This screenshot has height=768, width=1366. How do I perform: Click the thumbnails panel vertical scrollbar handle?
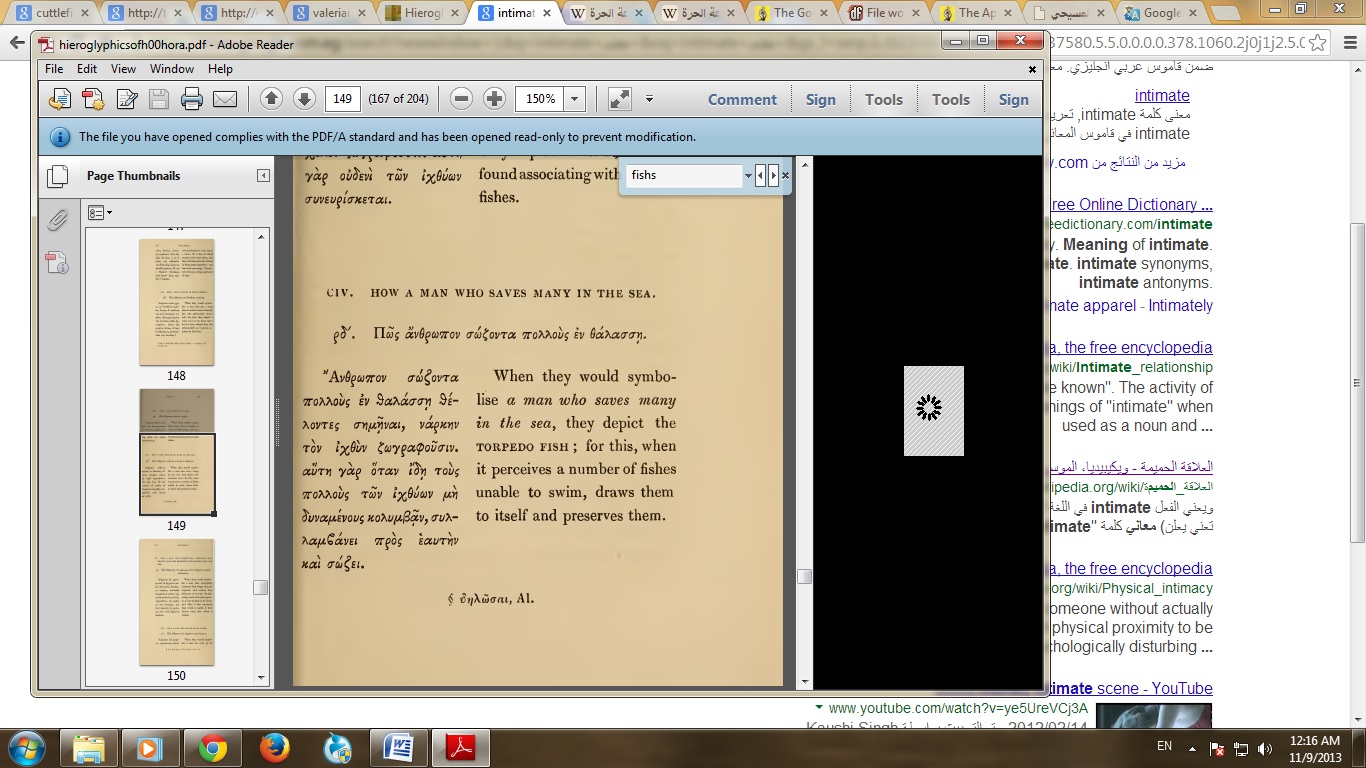click(261, 587)
